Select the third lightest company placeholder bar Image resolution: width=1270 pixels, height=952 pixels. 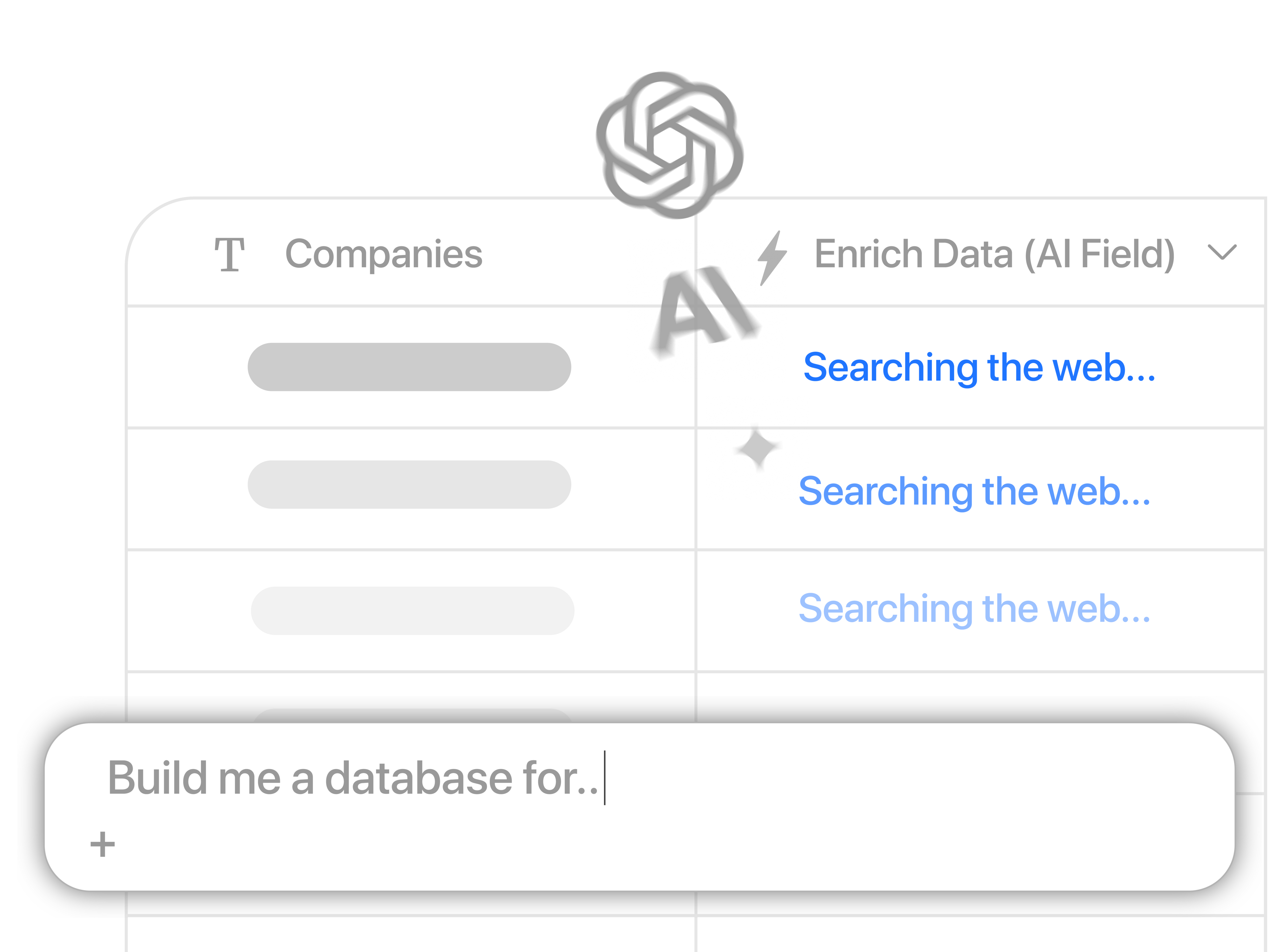(412, 611)
